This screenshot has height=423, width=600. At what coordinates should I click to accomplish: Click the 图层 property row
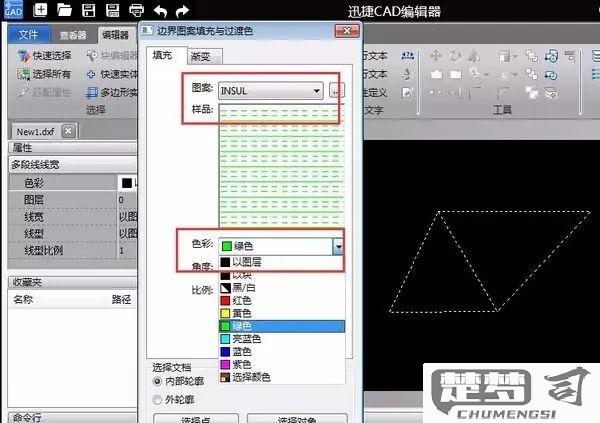73,200
